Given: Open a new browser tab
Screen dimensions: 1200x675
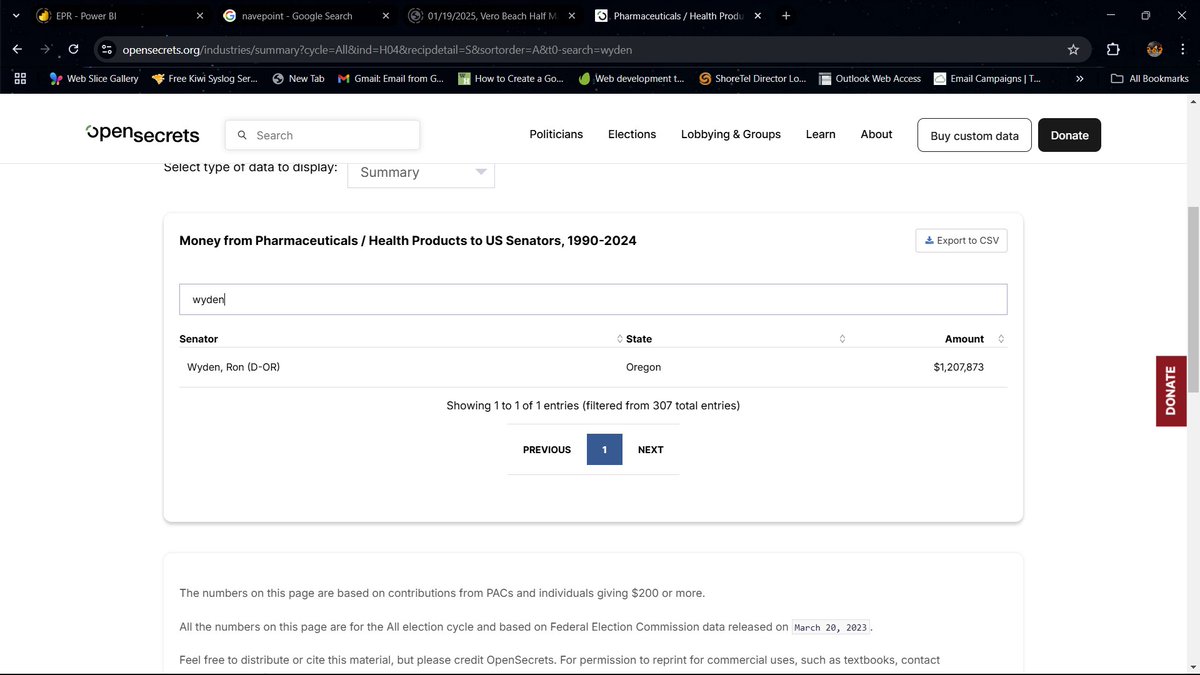Looking at the screenshot, I should [x=786, y=16].
